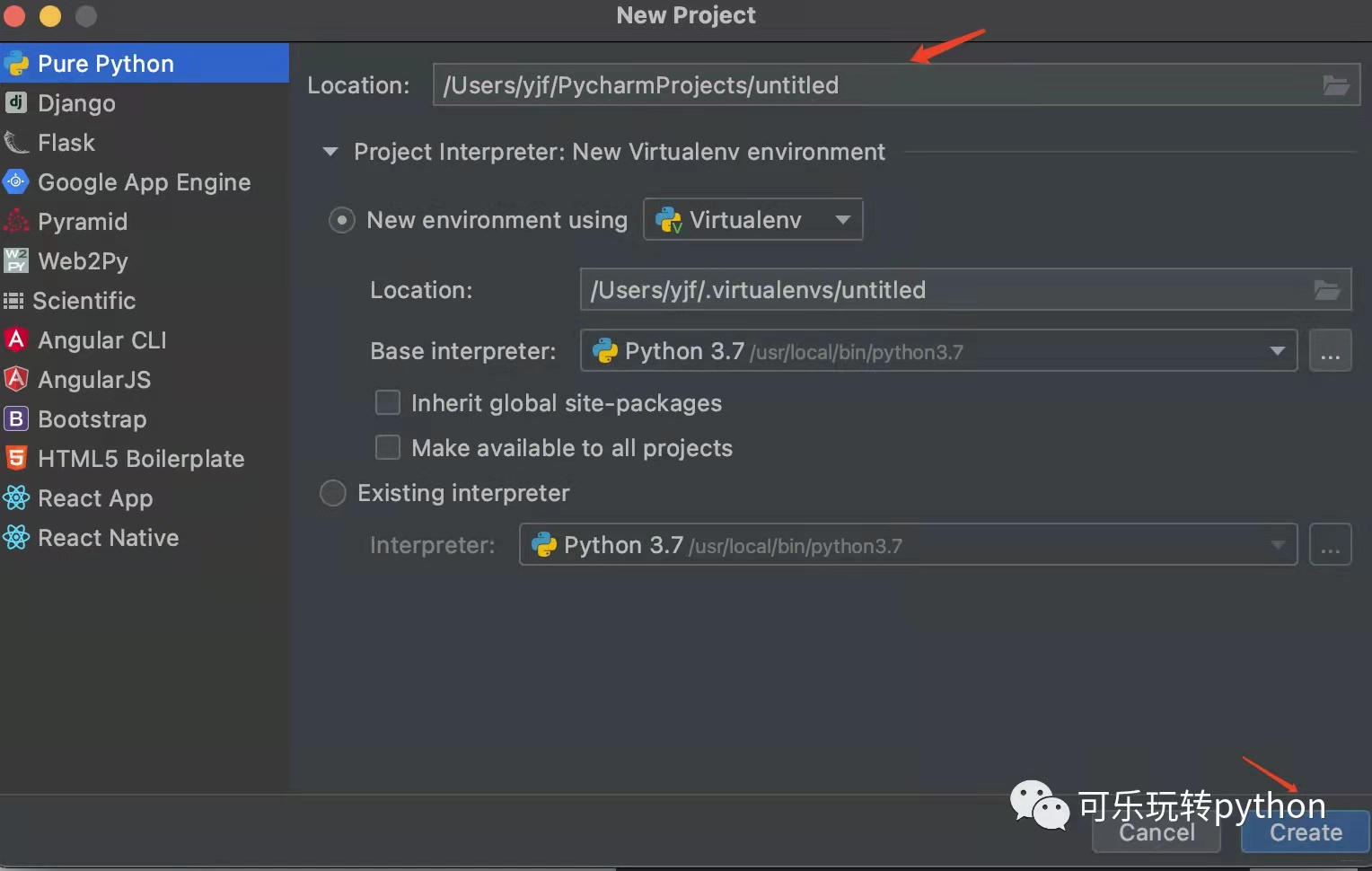Viewport: 1372px width, 871px height.
Task: Select Pure Python project type
Action: [144, 64]
